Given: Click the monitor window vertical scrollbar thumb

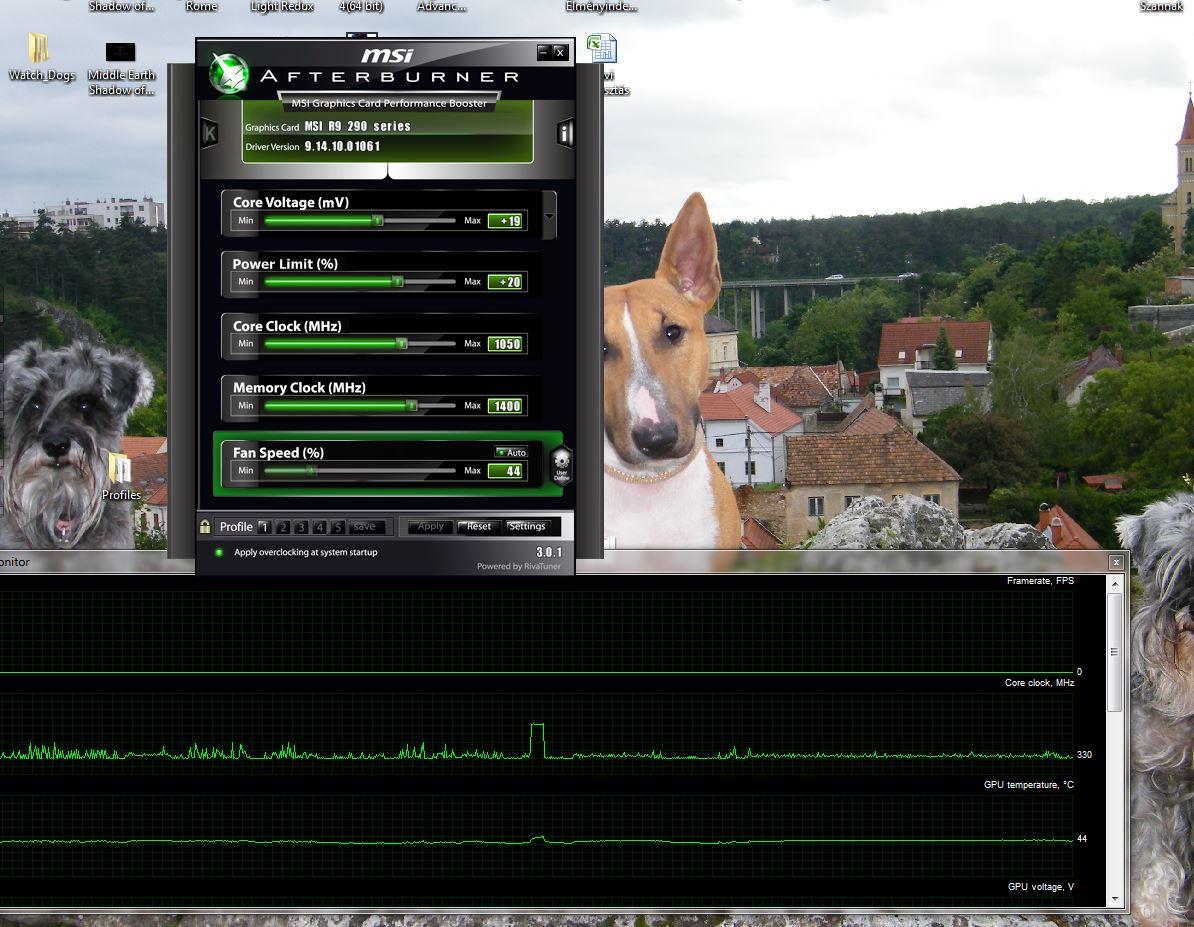Looking at the screenshot, I should (x=1115, y=652).
